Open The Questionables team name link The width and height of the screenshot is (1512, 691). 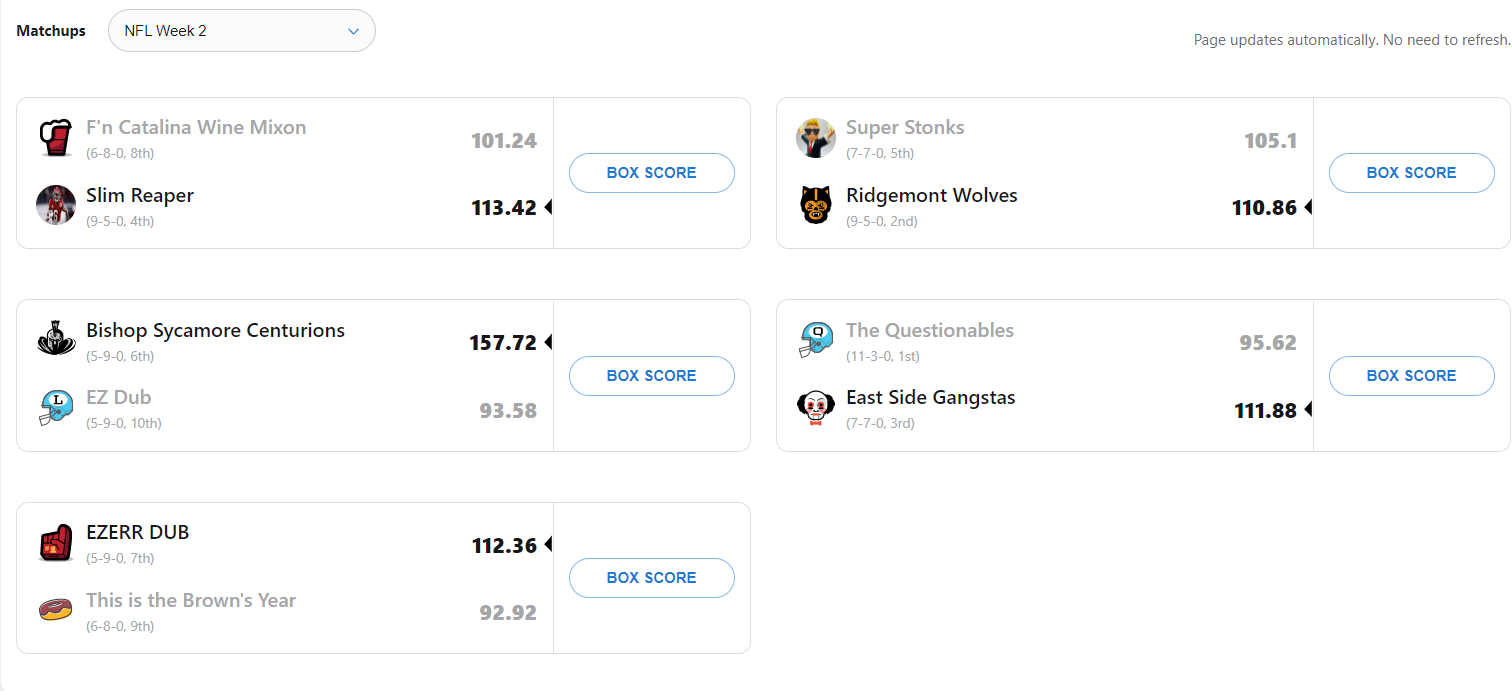pyautogui.click(x=930, y=330)
